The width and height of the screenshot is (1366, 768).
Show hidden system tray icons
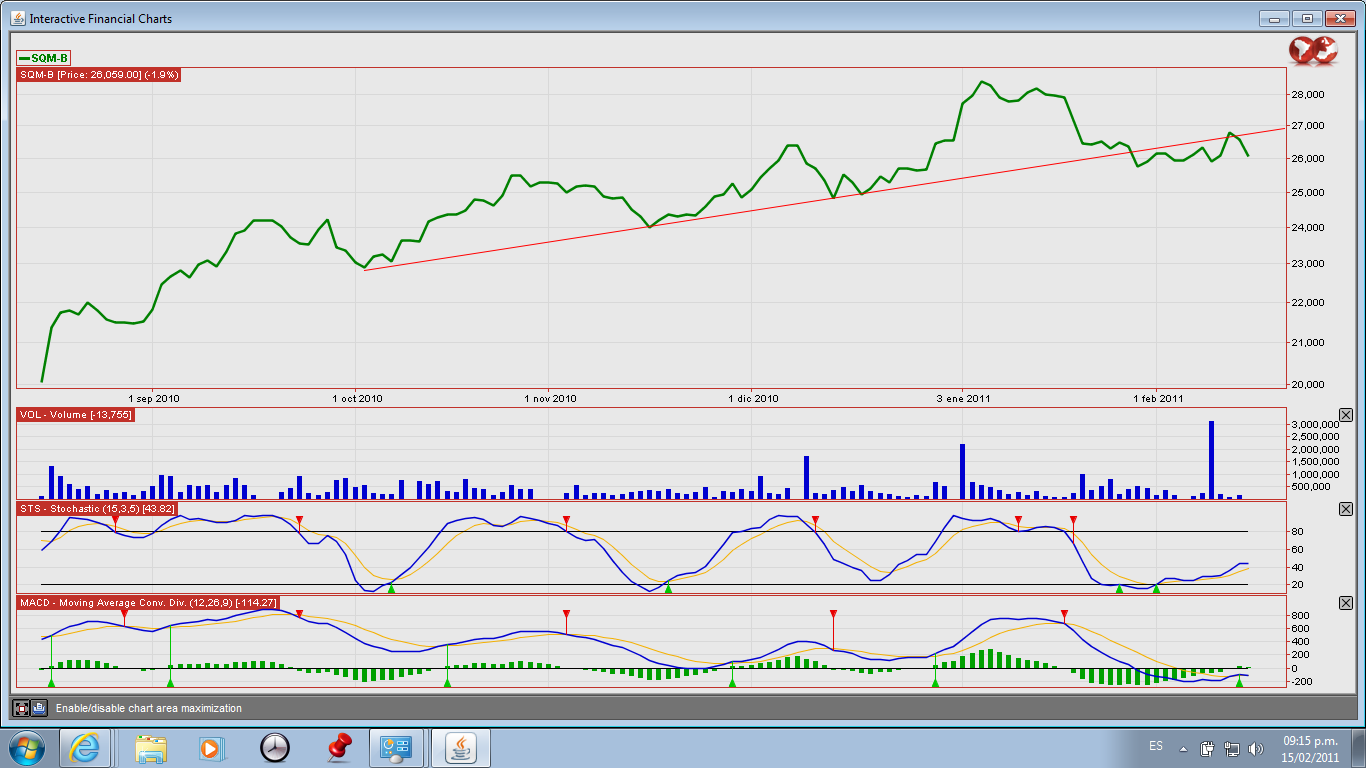tap(1184, 748)
